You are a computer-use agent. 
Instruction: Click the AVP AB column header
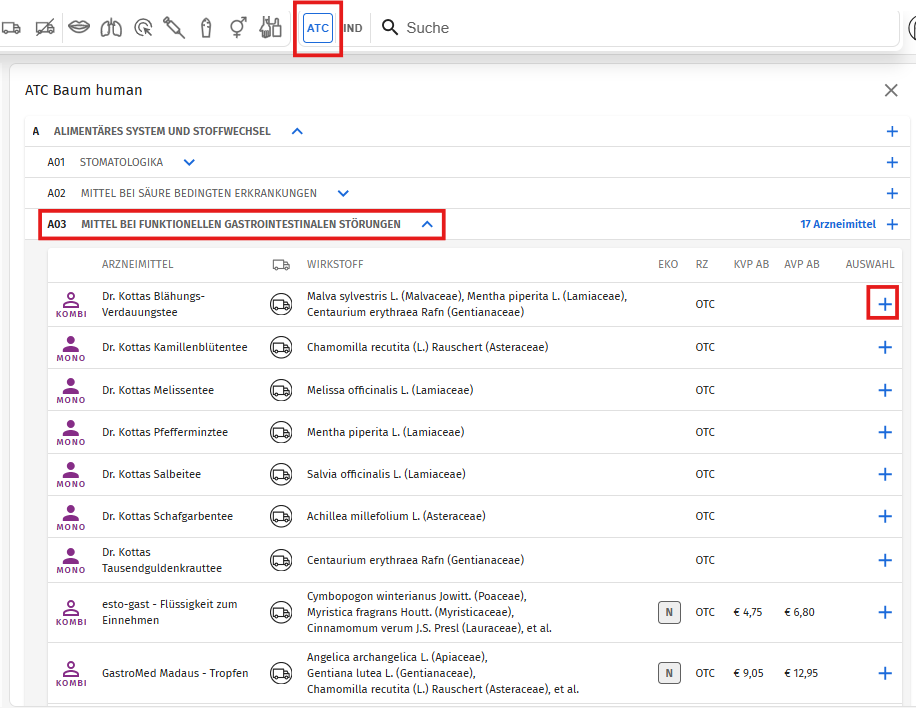tap(802, 265)
